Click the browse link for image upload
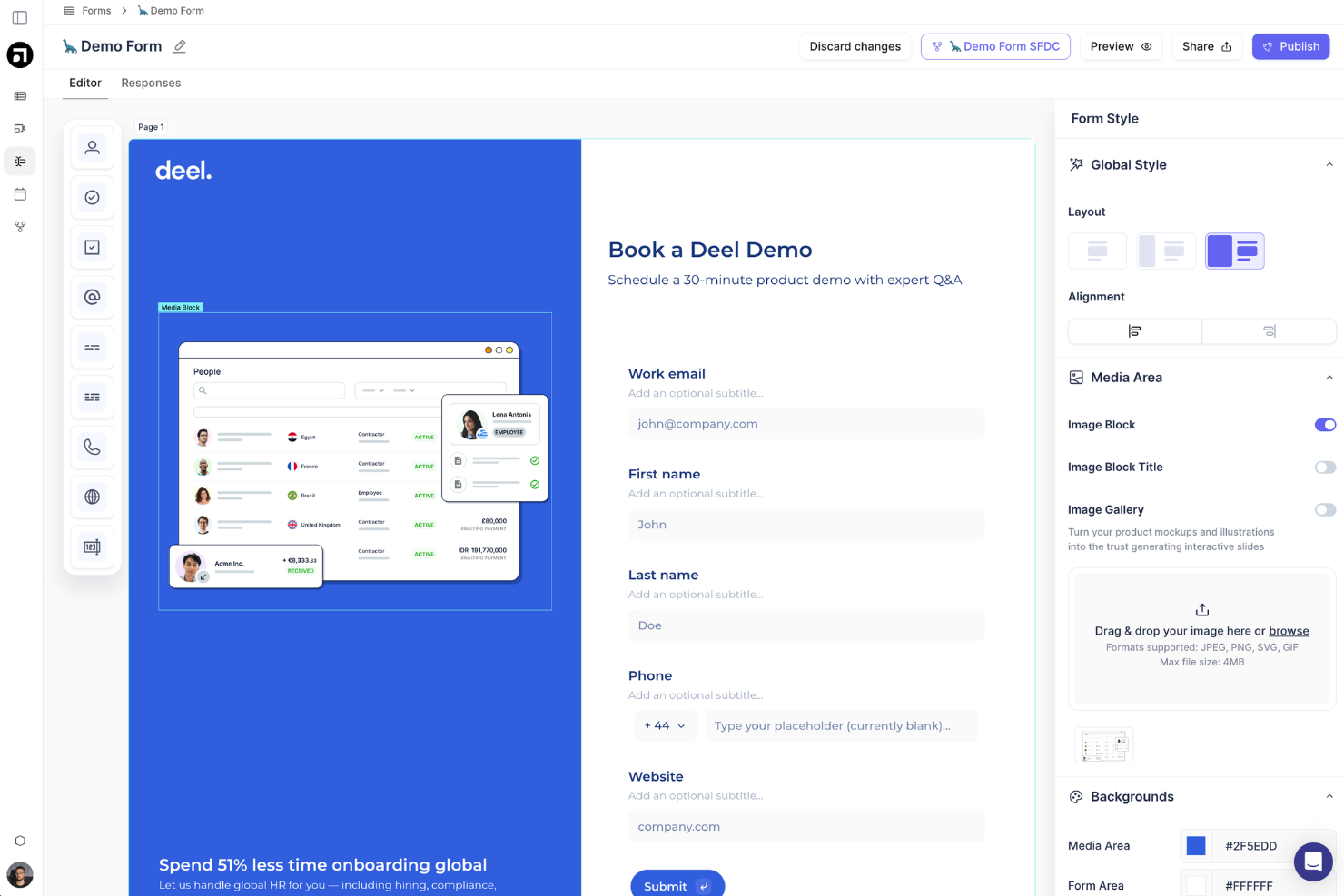1344x896 pixels. (x=1289, y=630)
